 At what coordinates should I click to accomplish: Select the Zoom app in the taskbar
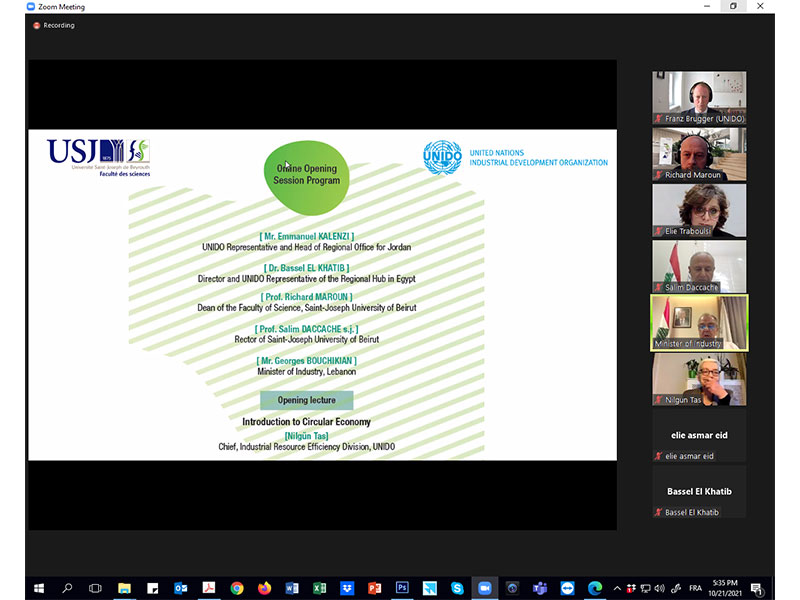pyautogui.click(x=485, y=588)
